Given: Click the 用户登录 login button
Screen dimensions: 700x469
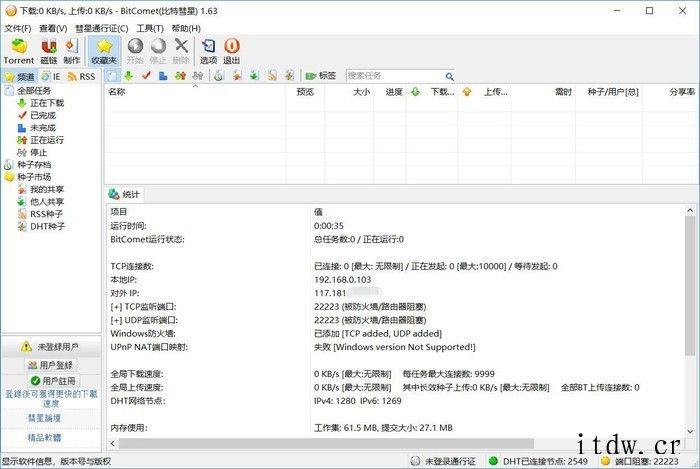Looking at the screenshot, I should click(x=50, y=365).
